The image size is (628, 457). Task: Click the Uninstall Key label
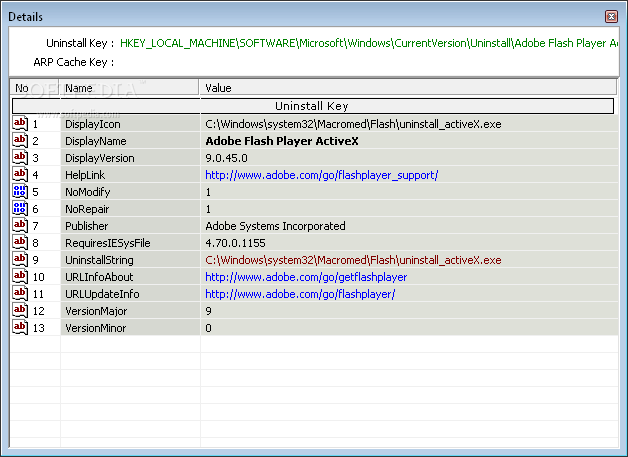[80, 43]
